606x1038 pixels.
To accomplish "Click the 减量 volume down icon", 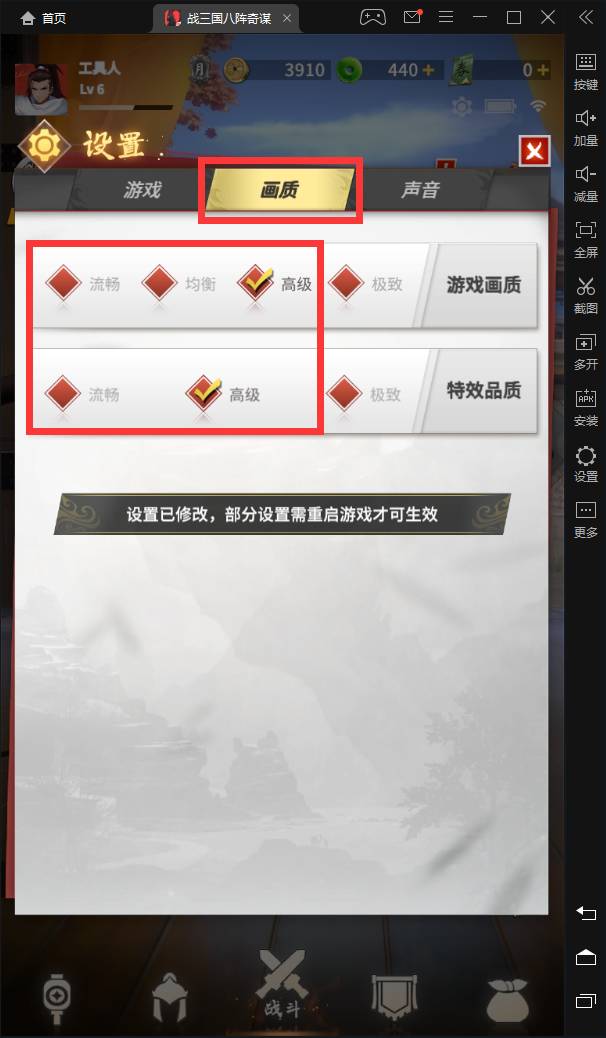I will (x=585, y=183).
